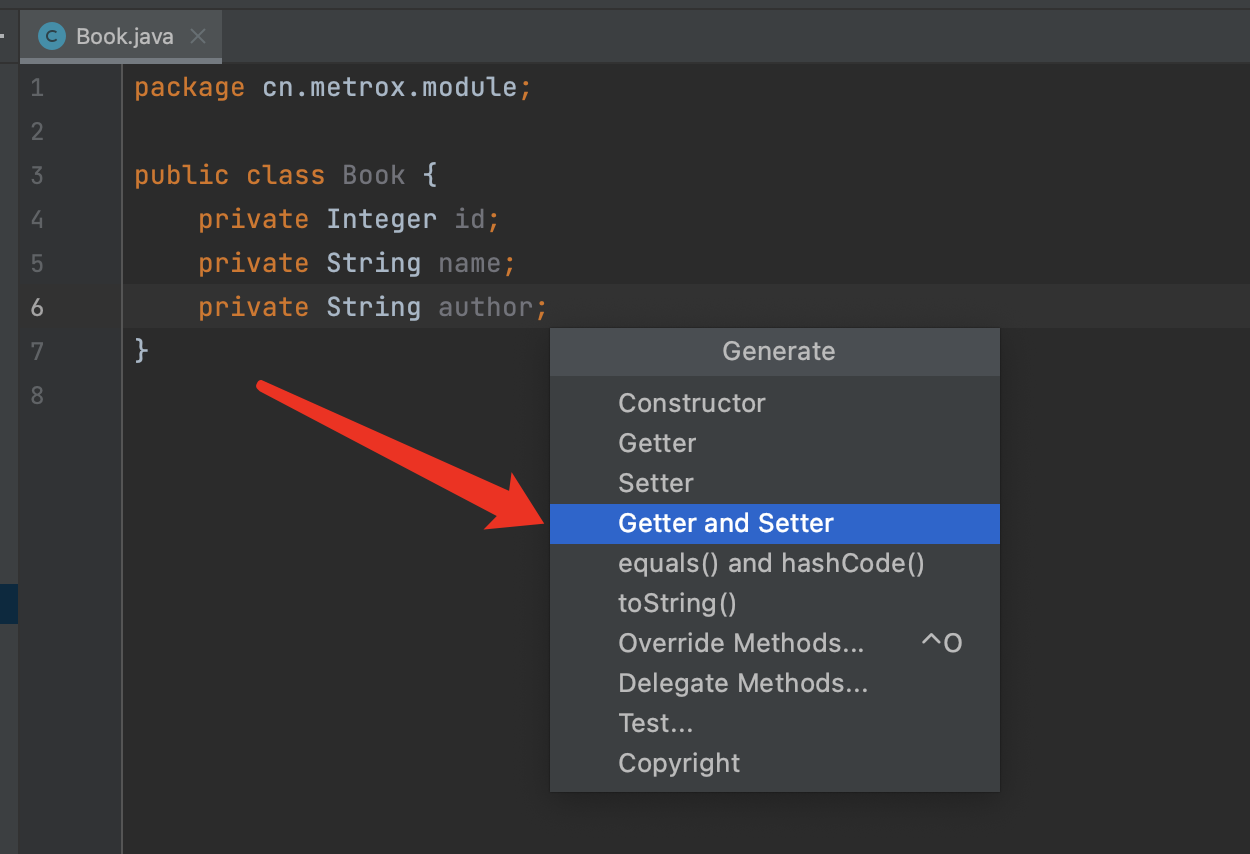Viewport: 1250px width, 854px height.
Task: Click the Book.java class file icon
Action: 50,37
